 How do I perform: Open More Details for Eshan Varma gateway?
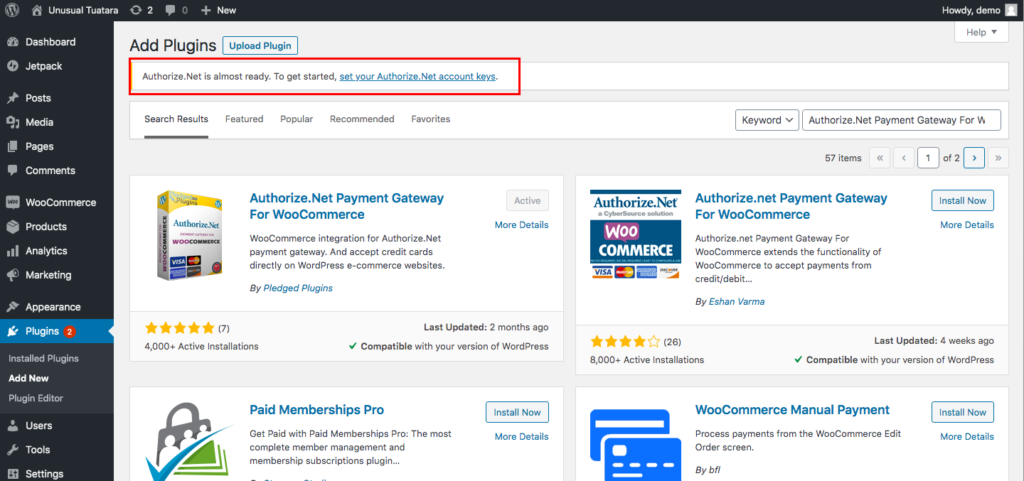(967, 225)
